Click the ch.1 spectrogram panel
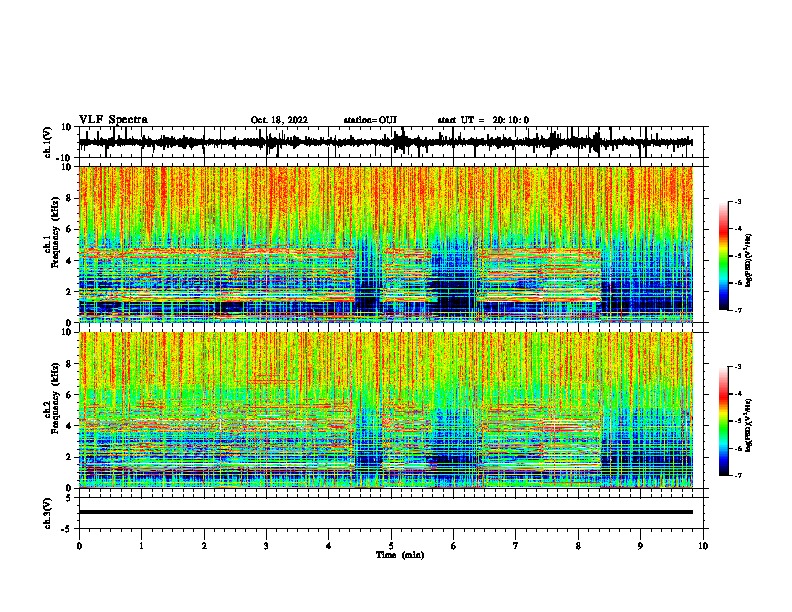 point(391,244)
